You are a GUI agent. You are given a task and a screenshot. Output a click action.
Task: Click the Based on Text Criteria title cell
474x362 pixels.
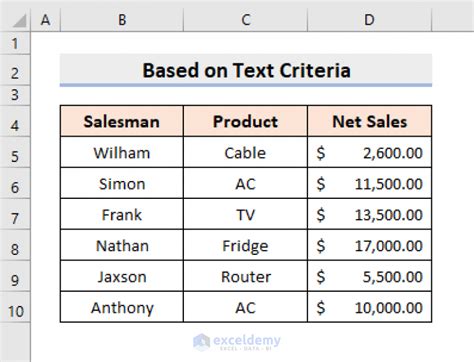click(246, 70)
